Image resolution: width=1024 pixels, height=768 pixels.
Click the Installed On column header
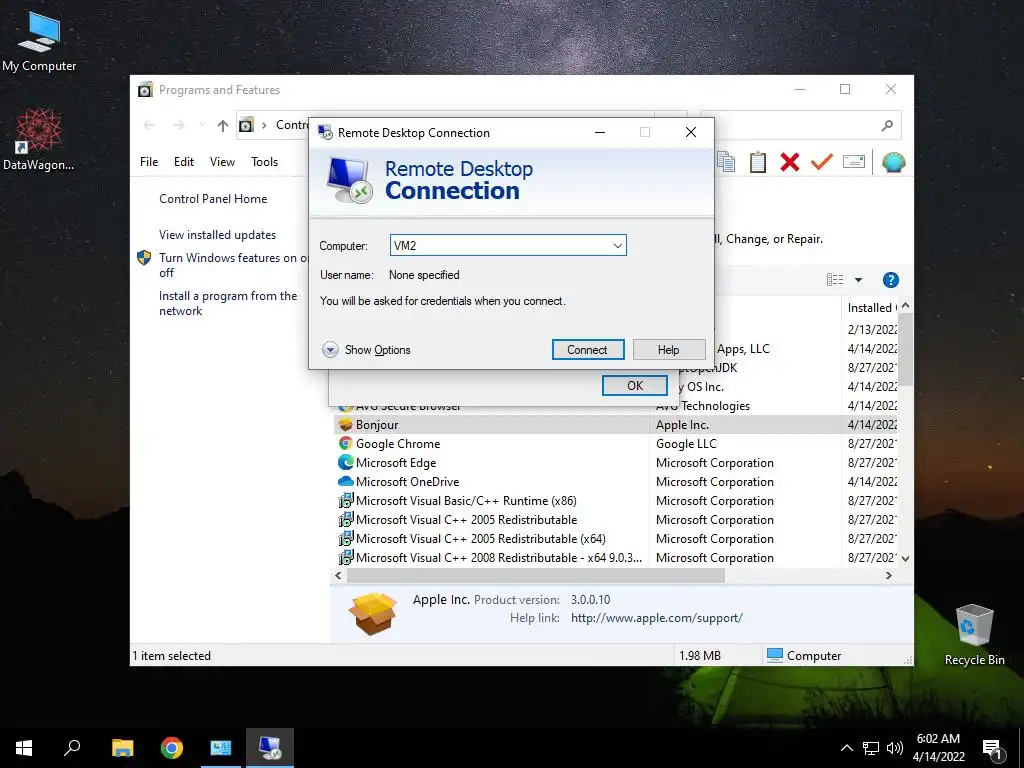(870, 308)
